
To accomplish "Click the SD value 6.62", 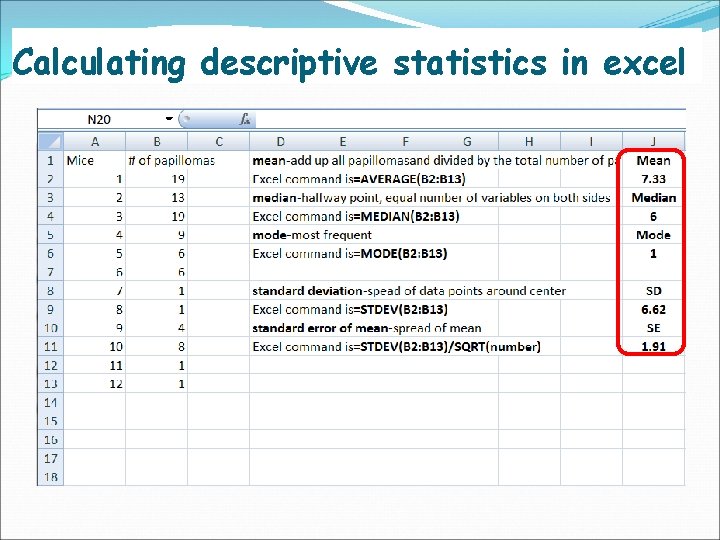I will (x=653, y=309).
